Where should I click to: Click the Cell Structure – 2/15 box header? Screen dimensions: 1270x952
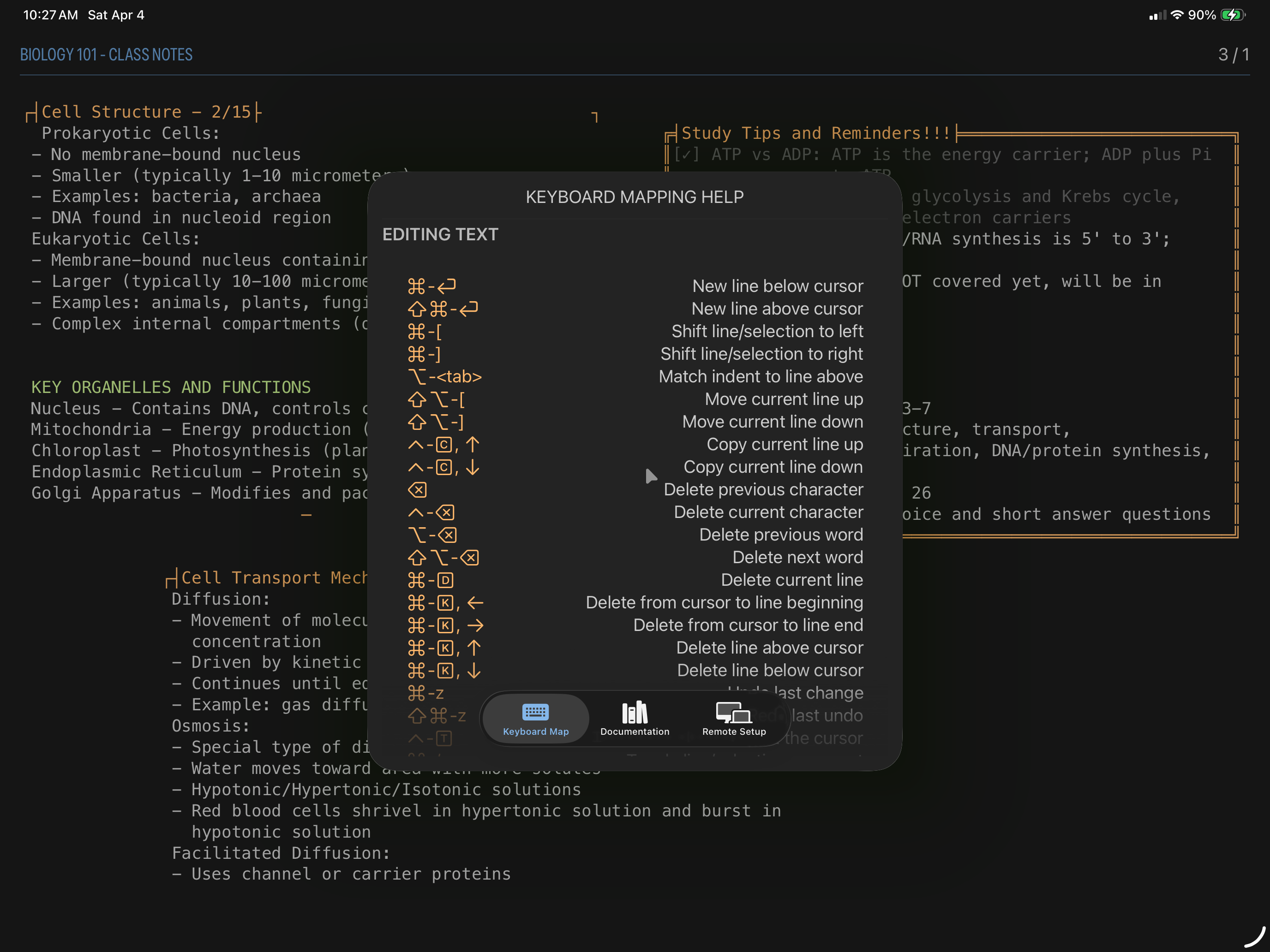(x=146, y=112)
